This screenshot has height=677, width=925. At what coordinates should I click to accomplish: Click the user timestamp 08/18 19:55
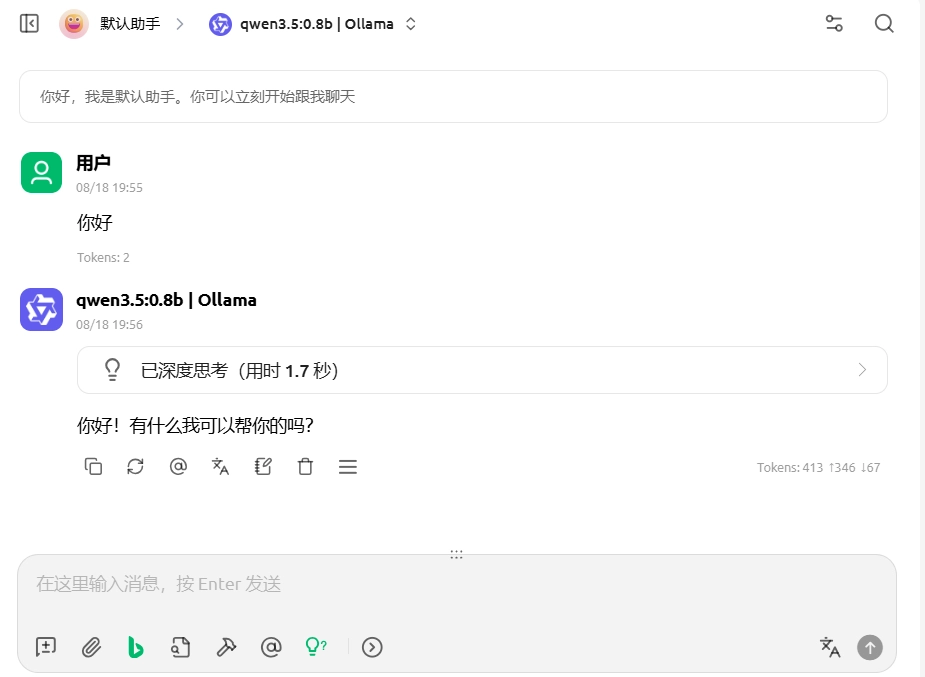coord(109,188)
